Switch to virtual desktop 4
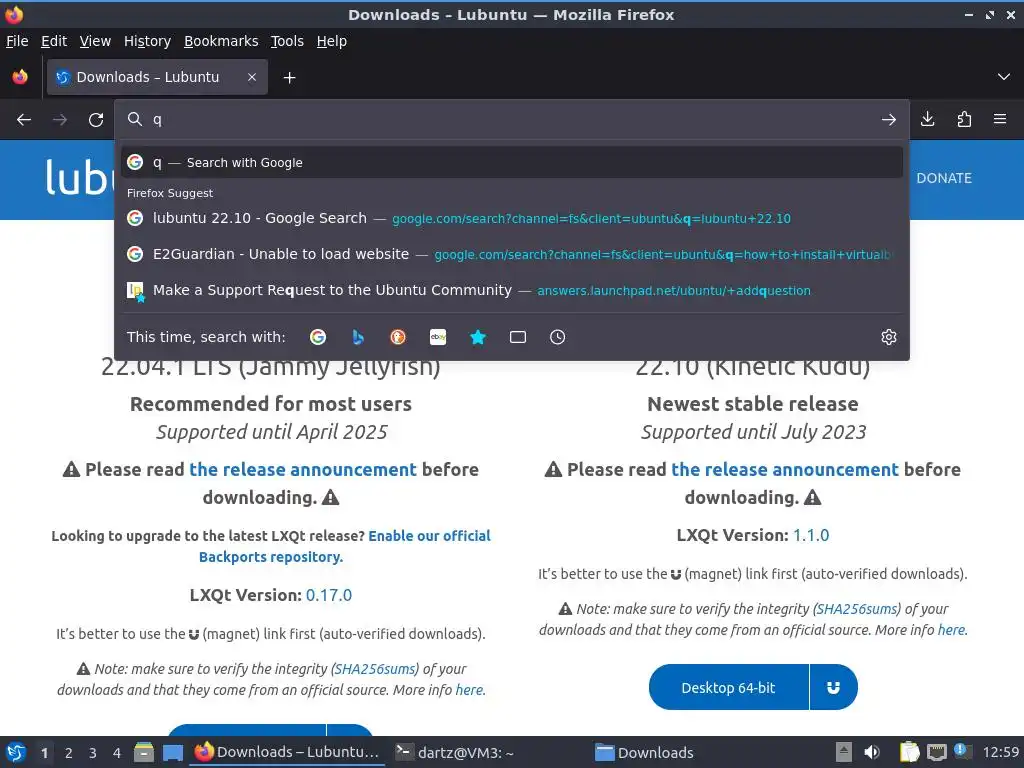1024x768 pixels. pyautogui.click(x=117, y=753)
